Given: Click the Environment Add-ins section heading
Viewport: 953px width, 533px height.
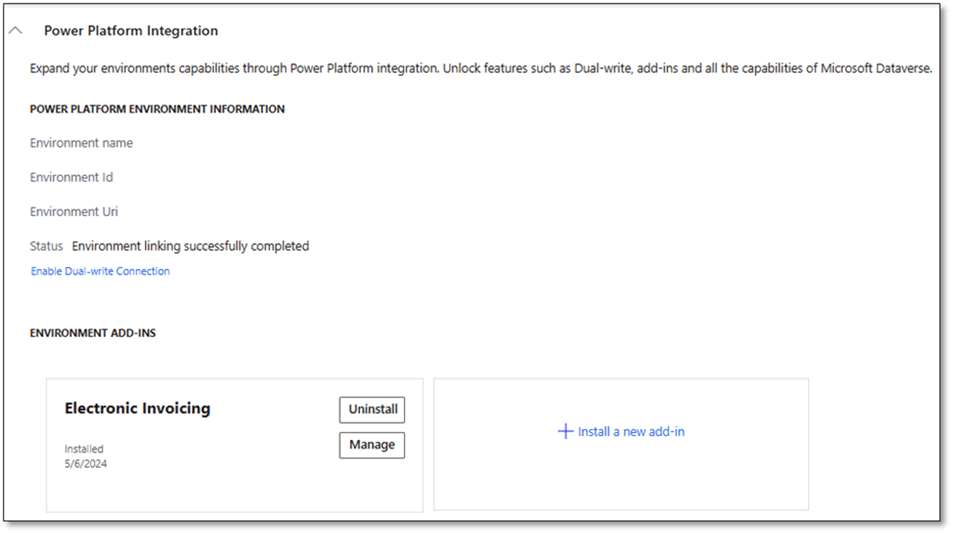Looking at the screenshot, I should [x=93, y=333].
